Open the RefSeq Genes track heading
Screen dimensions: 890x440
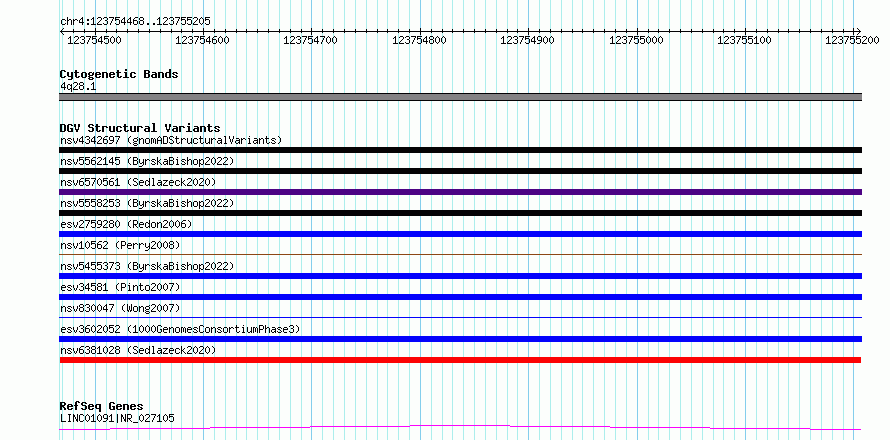(x=101, y=407)
